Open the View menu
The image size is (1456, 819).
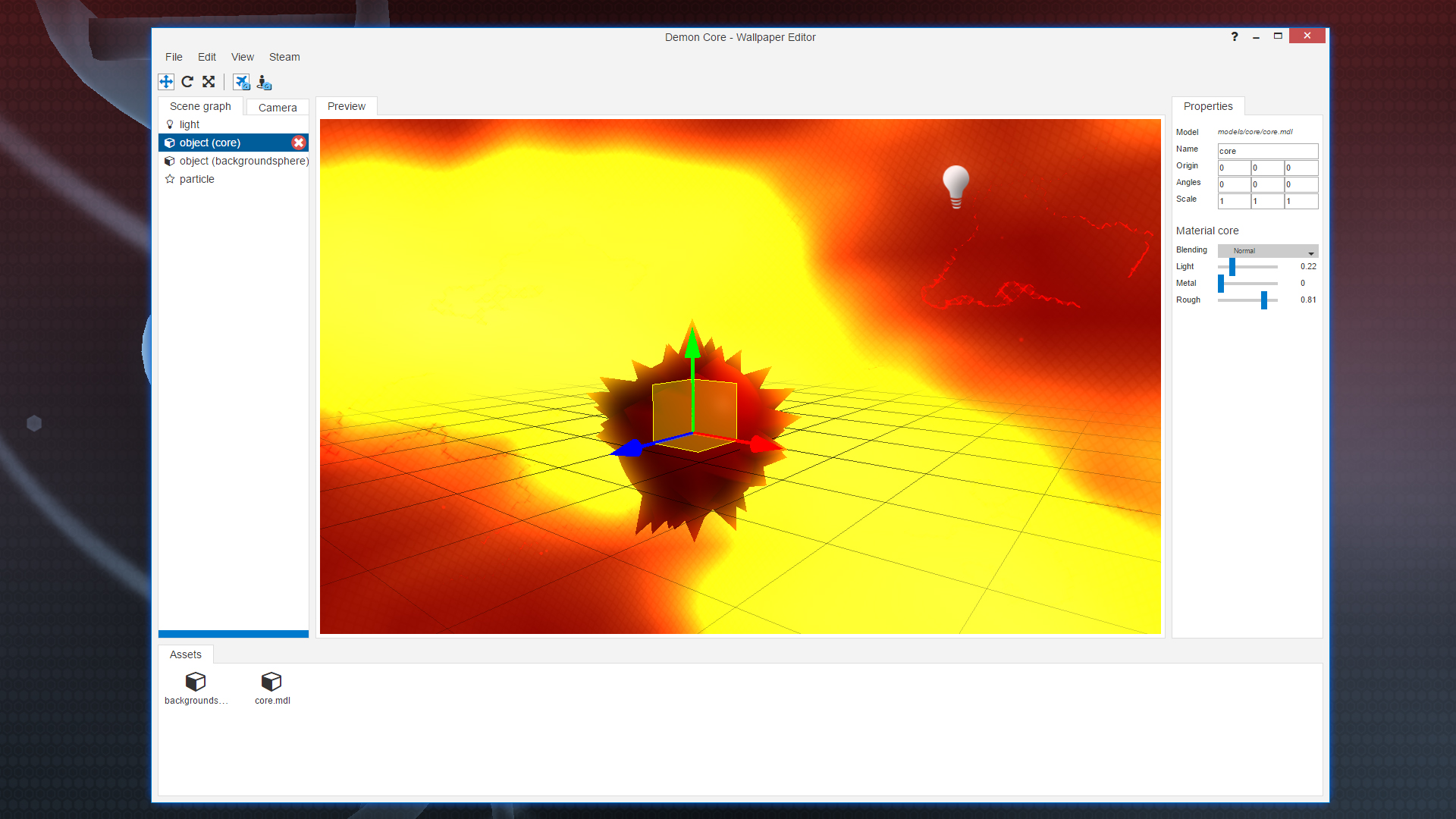[243, 57]
